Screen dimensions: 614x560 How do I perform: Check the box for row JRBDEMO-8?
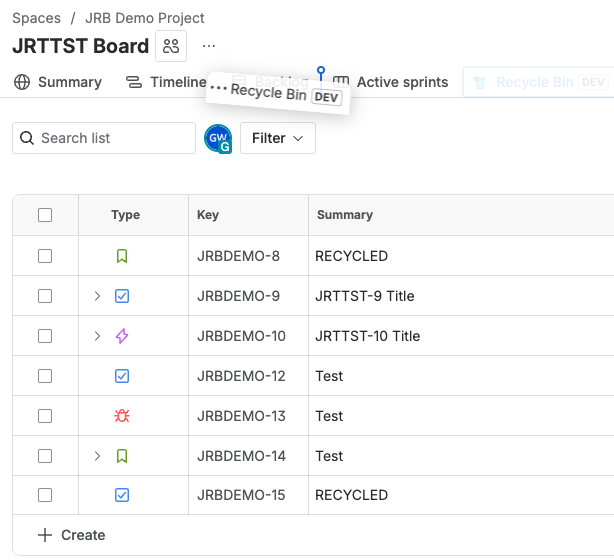45,256
